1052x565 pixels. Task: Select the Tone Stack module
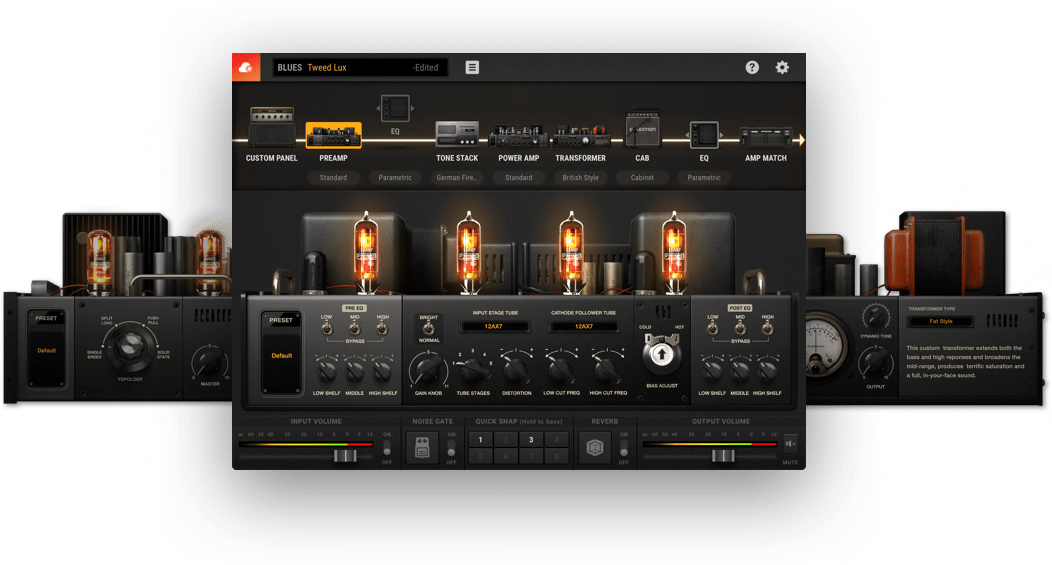pos(457,134)
